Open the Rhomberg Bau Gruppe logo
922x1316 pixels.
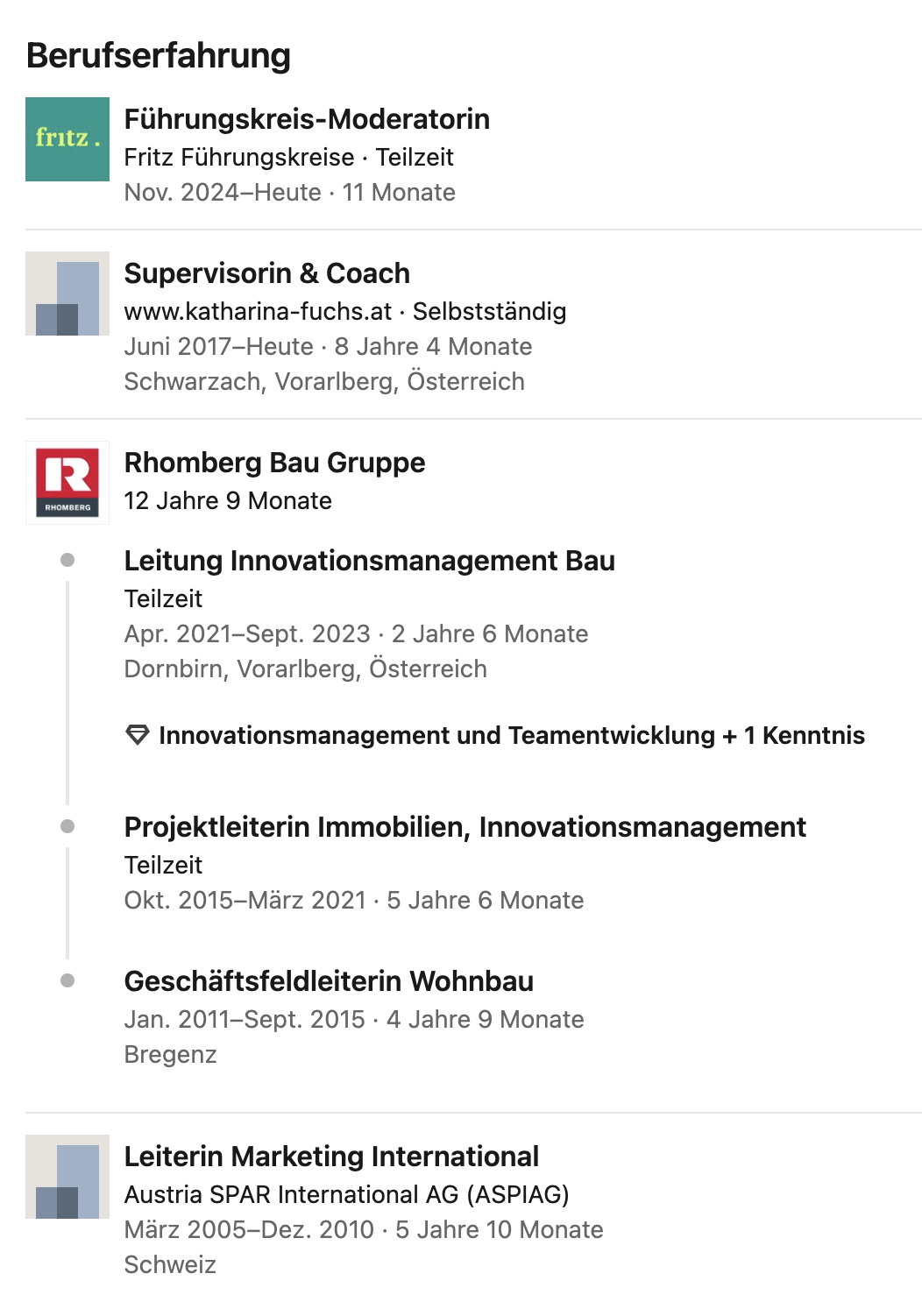[x=67, y=483]
